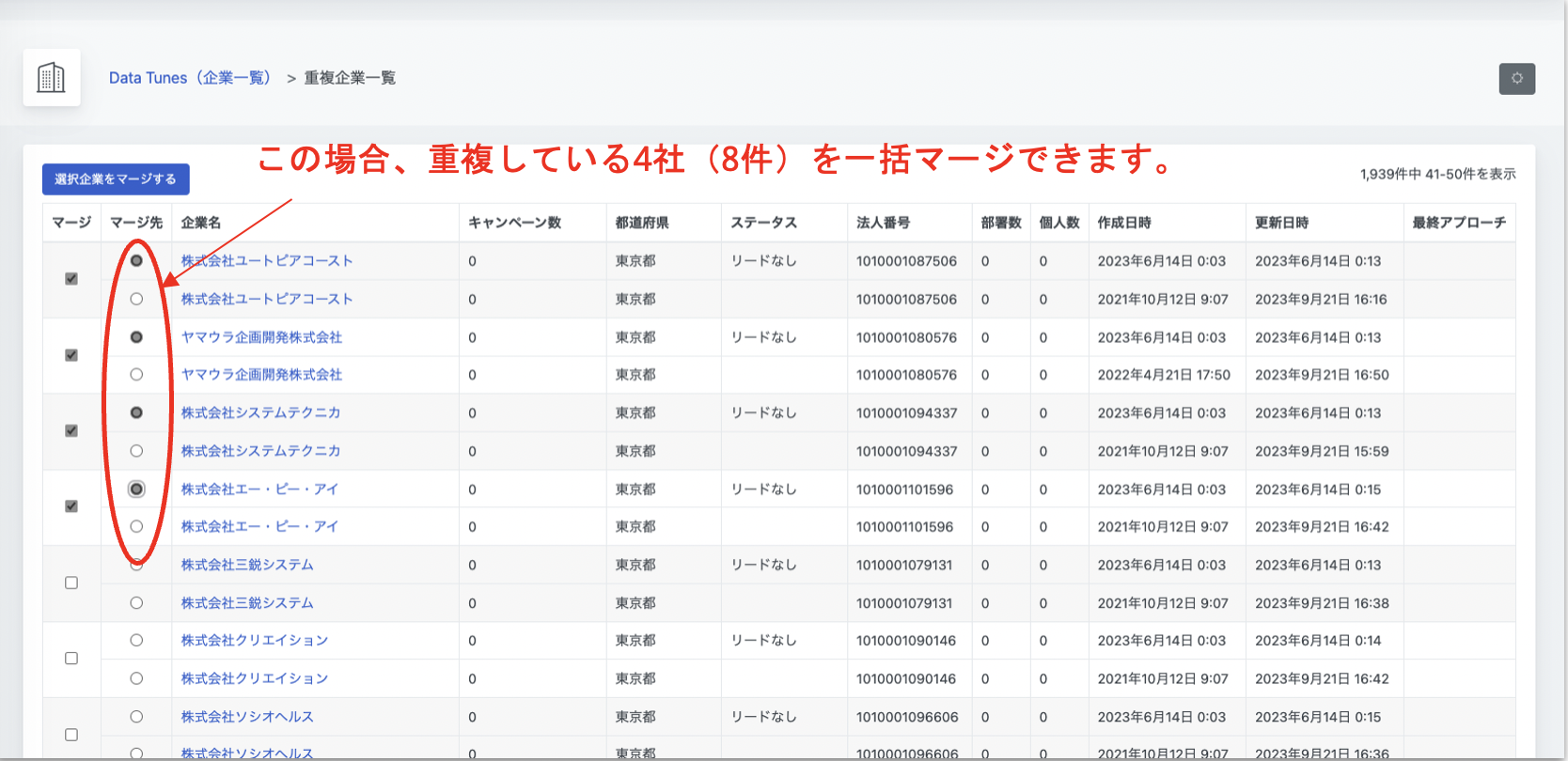Open the Data Tunes（企業一覧） breadcrumb link
The width and height of the screenshot is (1568, 761).
click(190, 78)
